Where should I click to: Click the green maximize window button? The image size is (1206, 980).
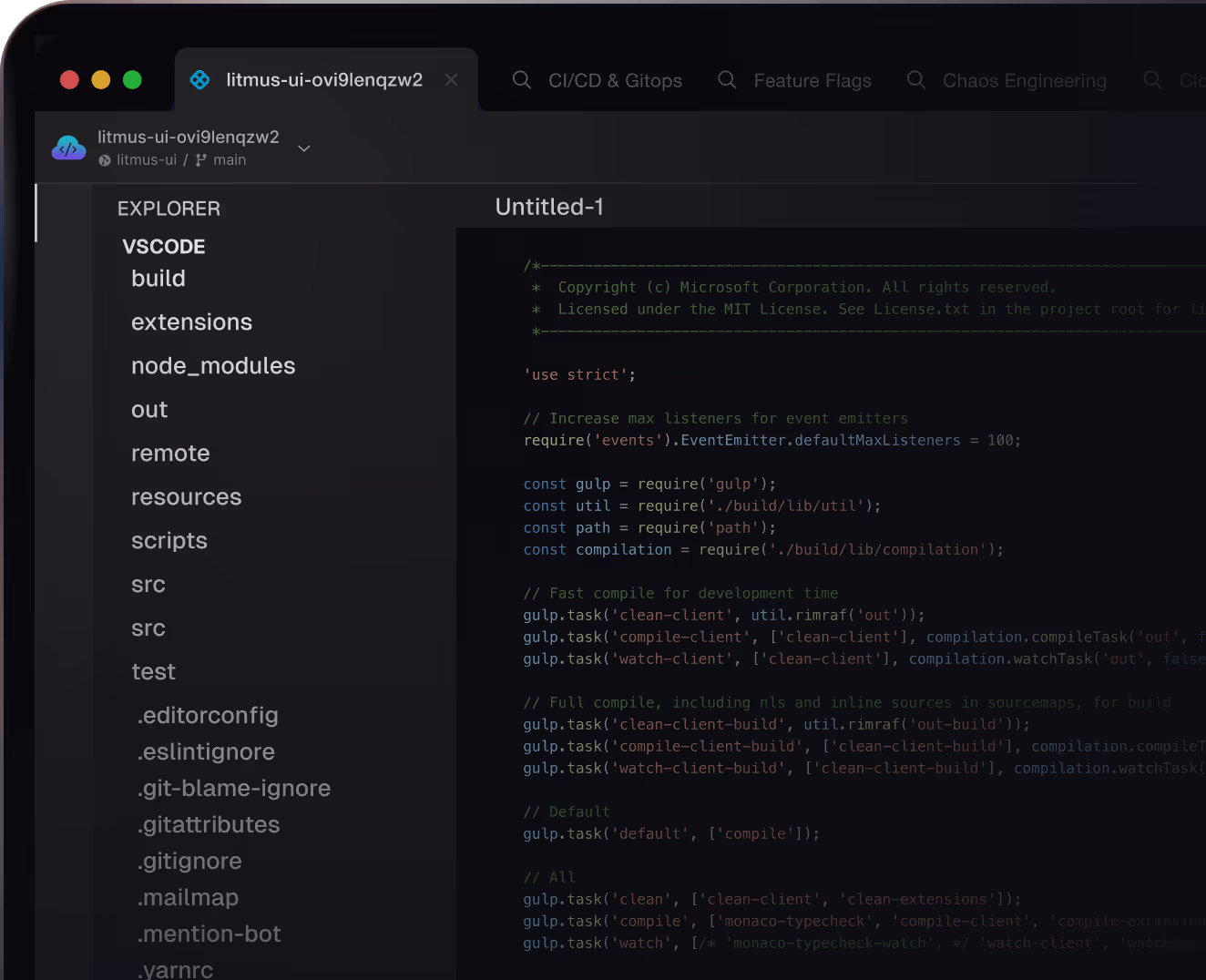coord(132,80)
